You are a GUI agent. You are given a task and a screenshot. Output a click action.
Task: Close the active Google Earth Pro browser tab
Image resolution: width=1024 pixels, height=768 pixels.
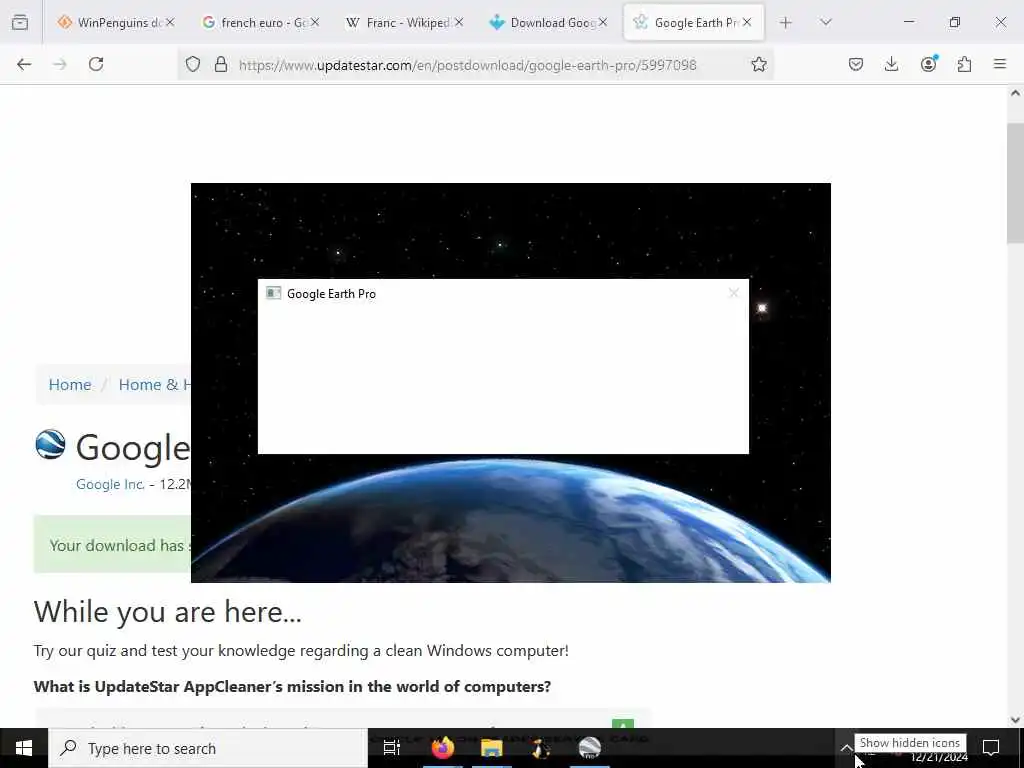point(747,22)
